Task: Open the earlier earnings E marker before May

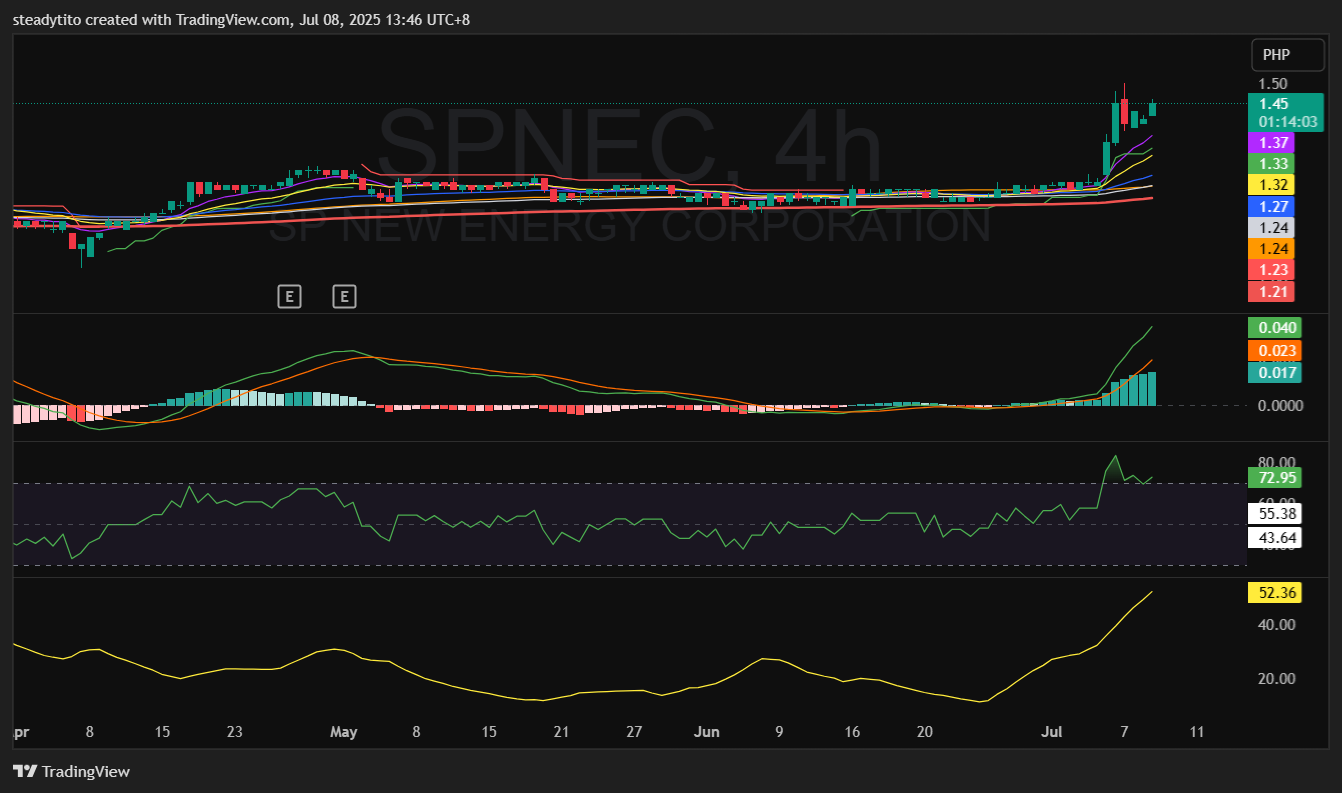Action: (x=289, y=296)
